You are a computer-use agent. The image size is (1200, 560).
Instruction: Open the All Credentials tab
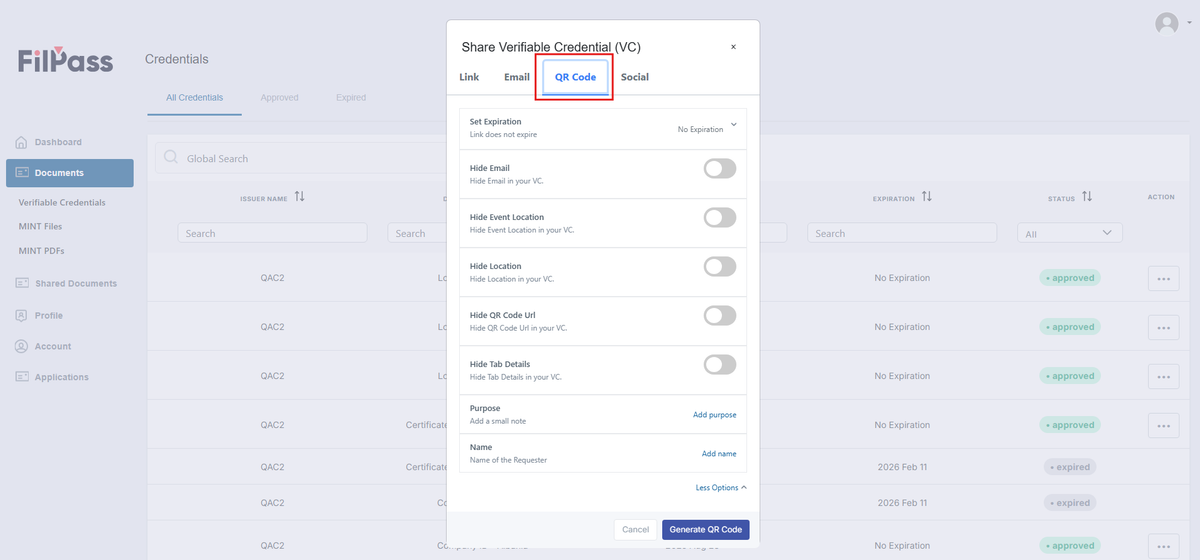195,98
